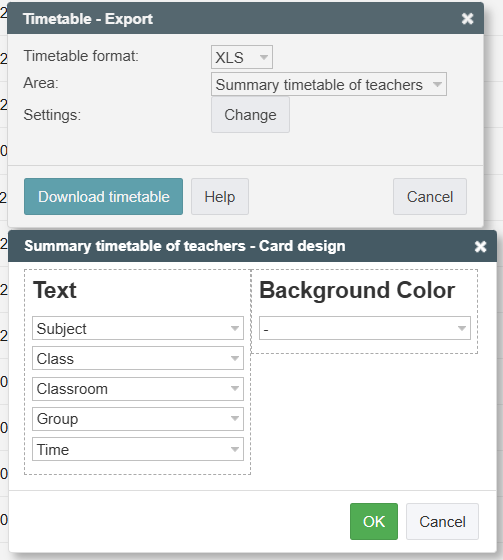Open the Classroom text dropdown
503x560 pixels.
click(138, 389)
